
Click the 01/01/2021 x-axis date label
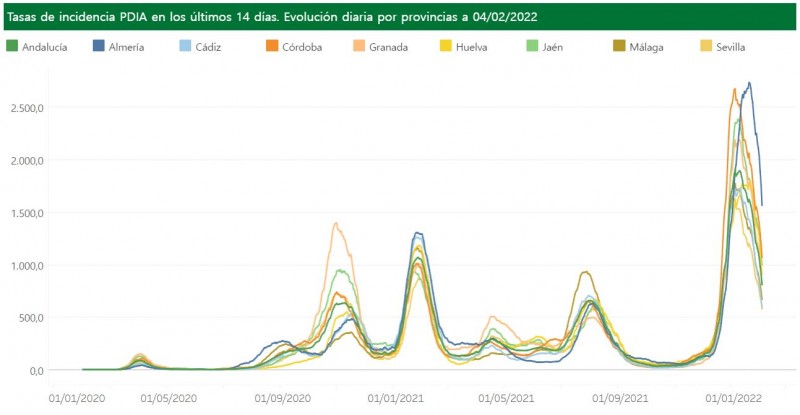point(397,397)
